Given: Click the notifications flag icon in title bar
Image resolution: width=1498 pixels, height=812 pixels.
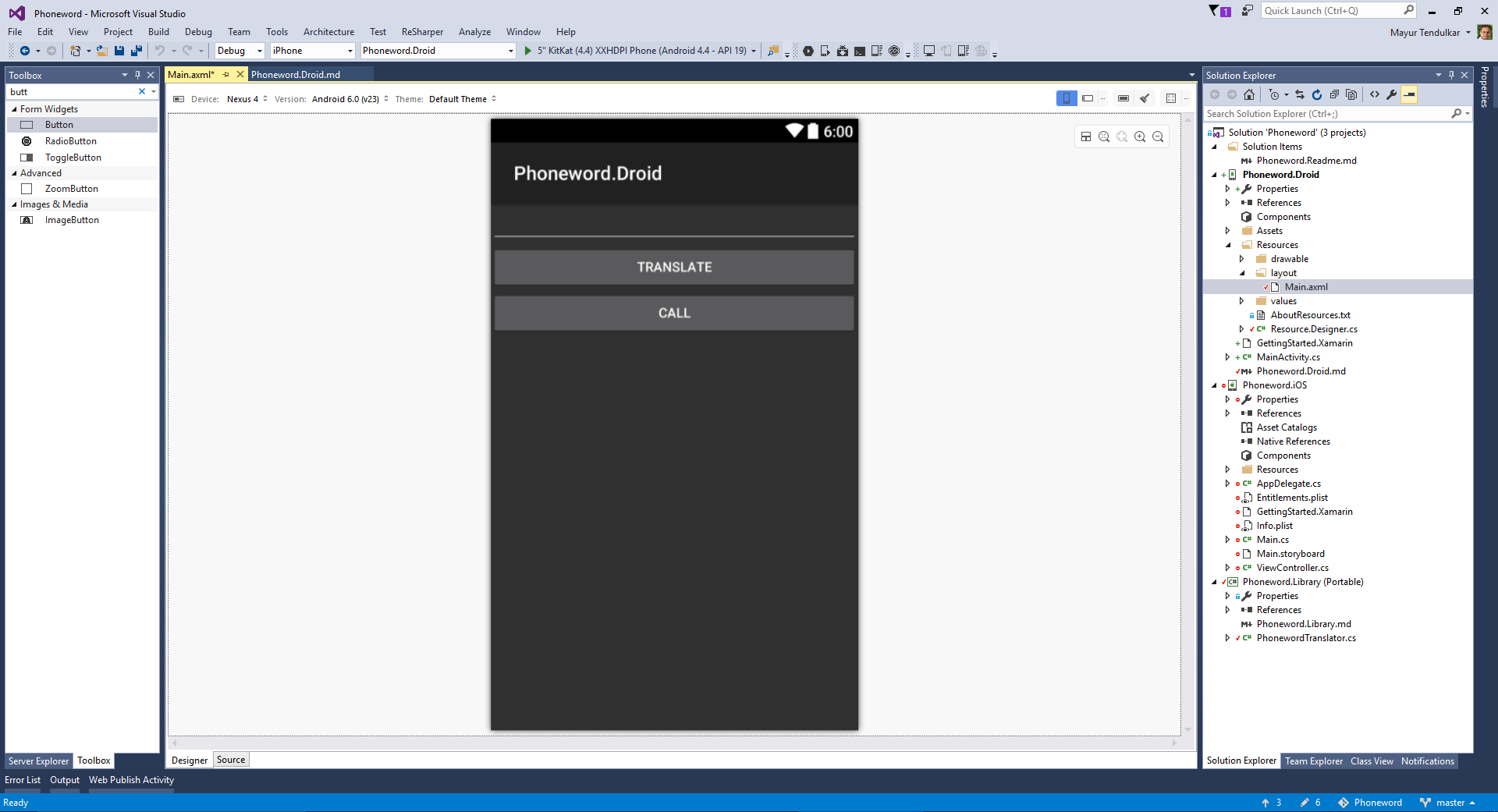Looking at the screenshot, I should coord(1219,11).
